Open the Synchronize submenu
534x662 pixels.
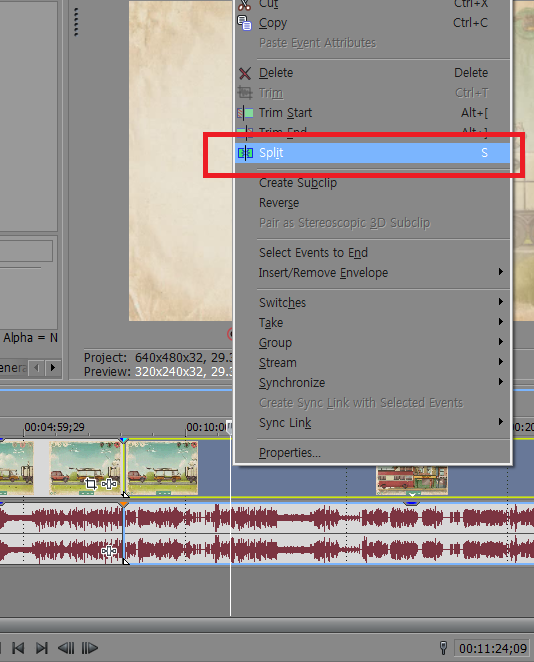tap(372, 383)
